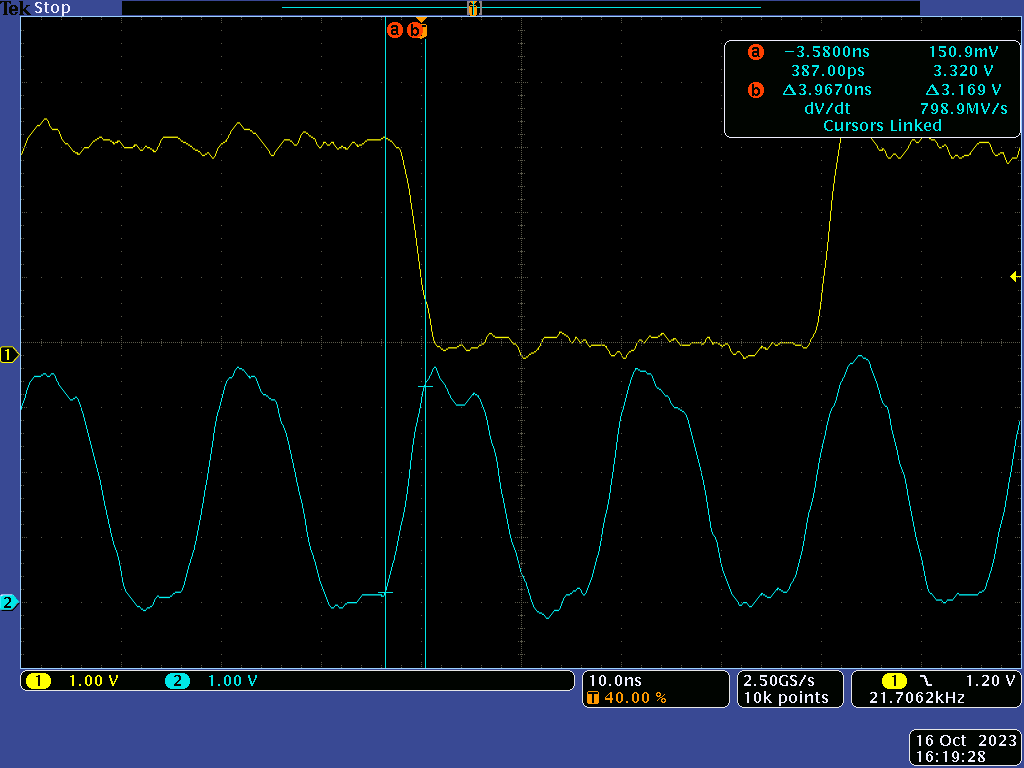Click cursor b voltage 3.320 V
Screen dimensions: 1024x768
(963, 71)
